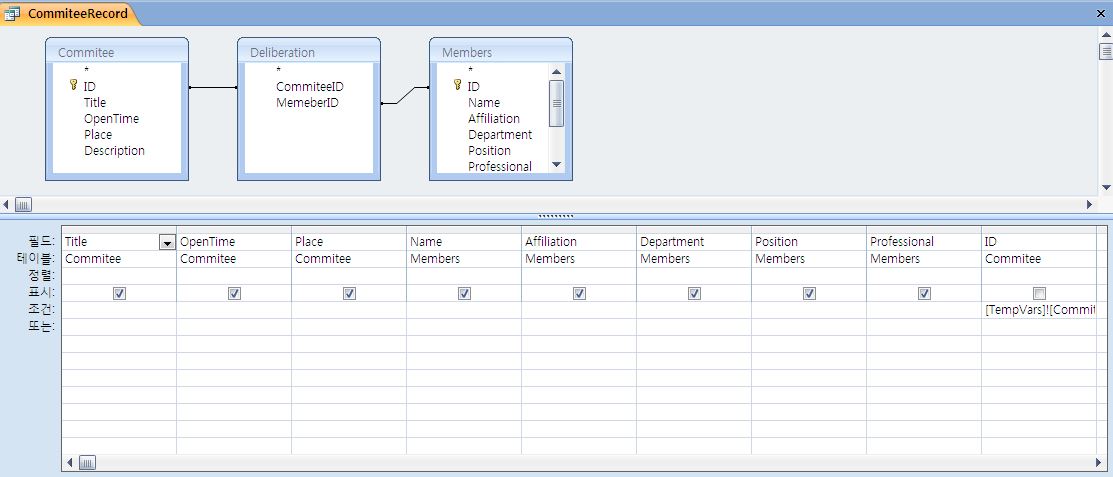Click the OpenTime field cell in grid
The image size is (1113, 477).
pos(234,242)
